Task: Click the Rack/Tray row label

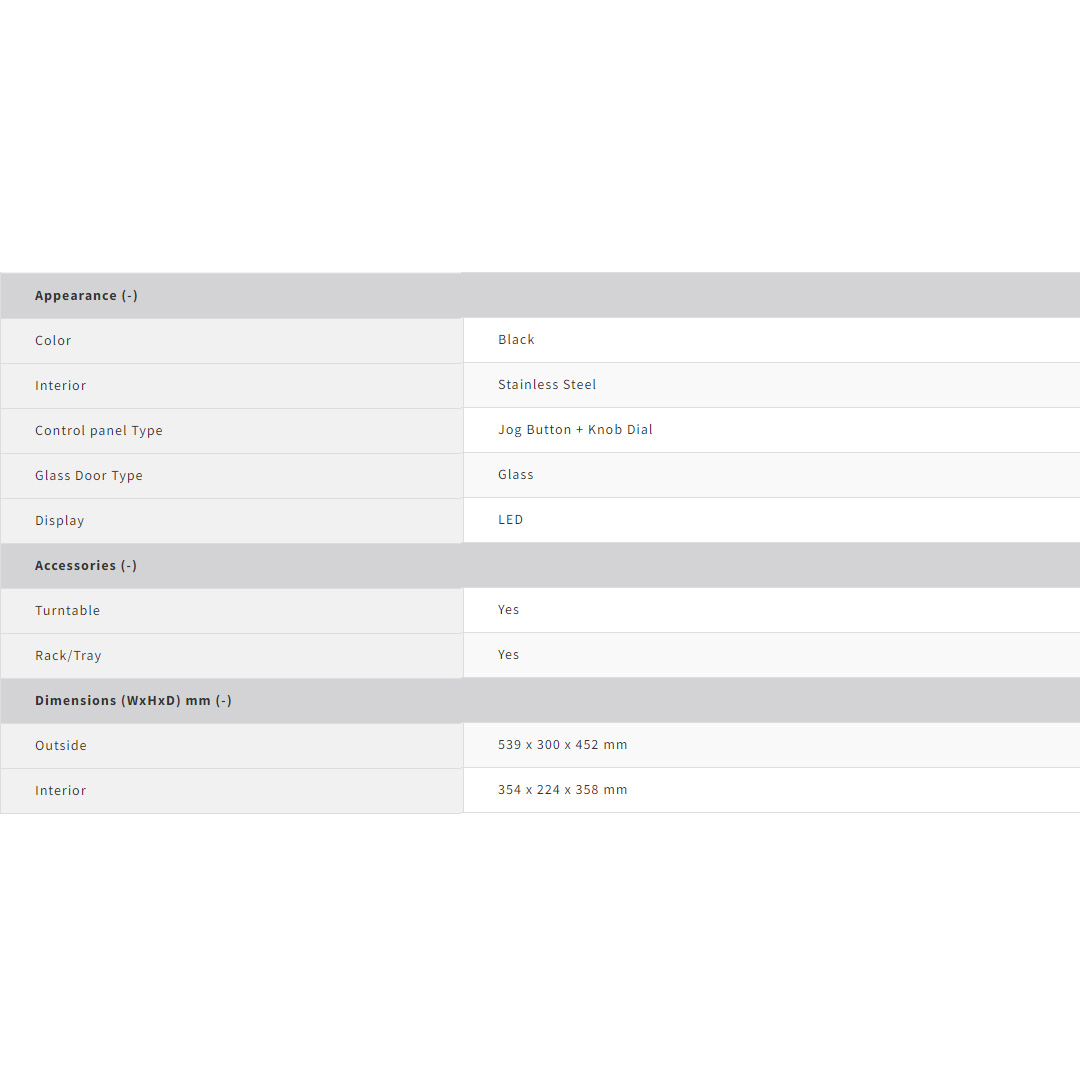Action: (x=68, y=656)
